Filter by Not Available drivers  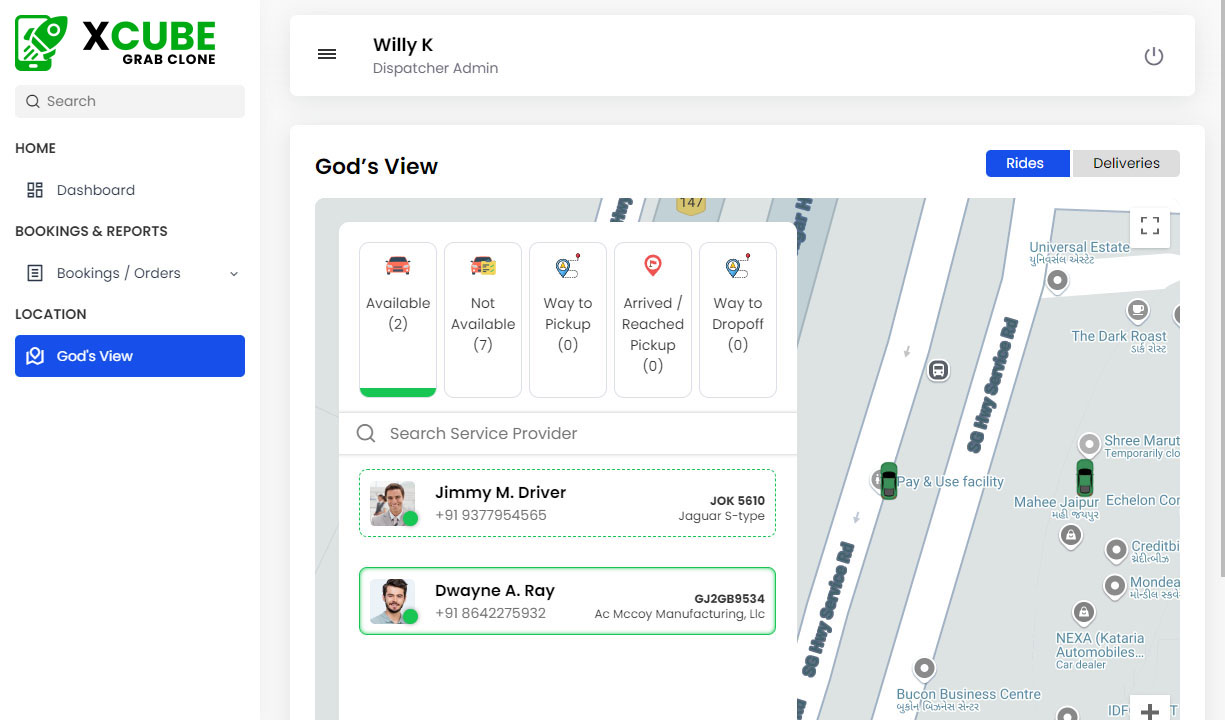coord(483,318)
